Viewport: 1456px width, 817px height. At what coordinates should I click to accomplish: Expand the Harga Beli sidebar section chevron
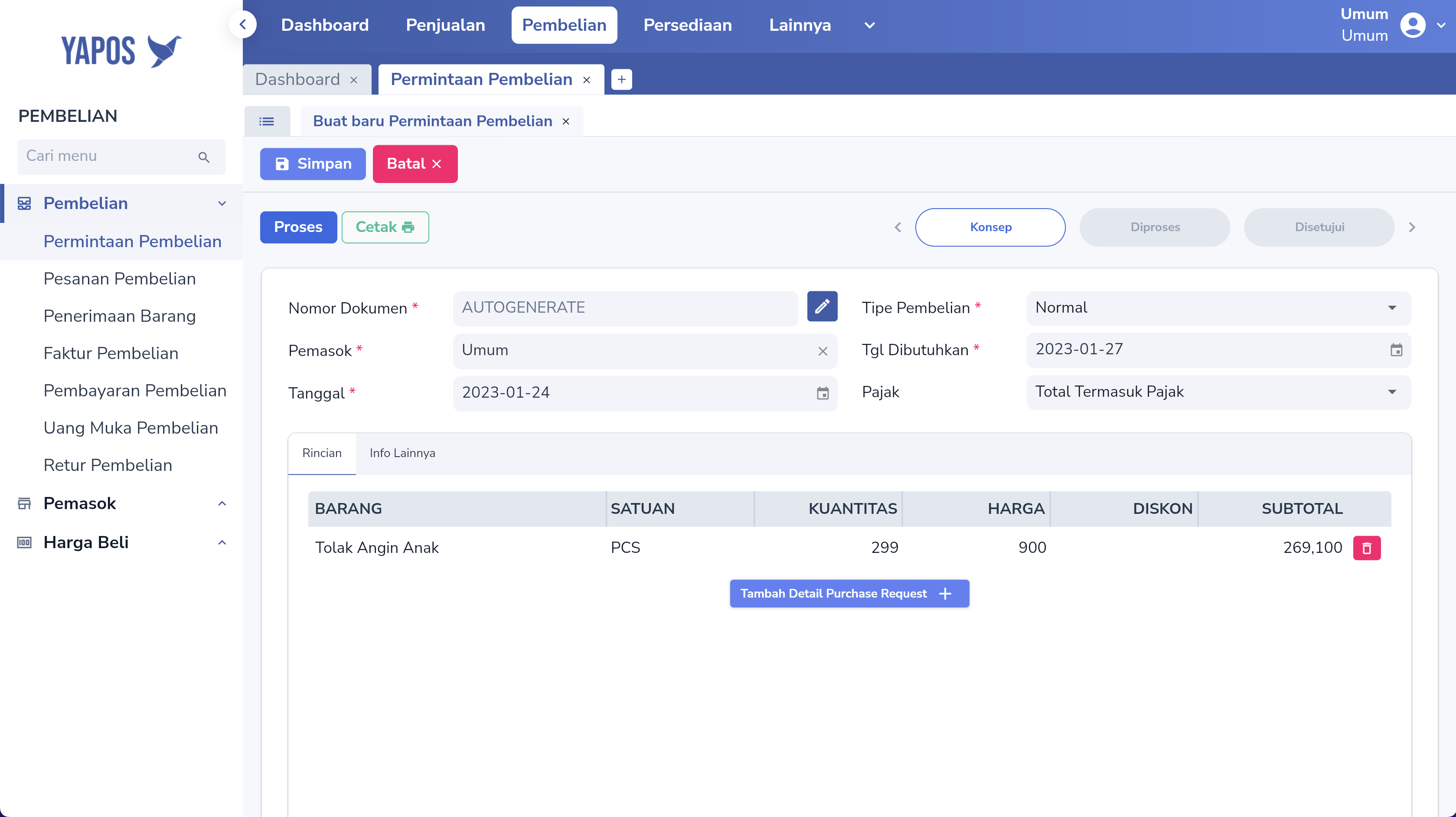click(222, 543)
